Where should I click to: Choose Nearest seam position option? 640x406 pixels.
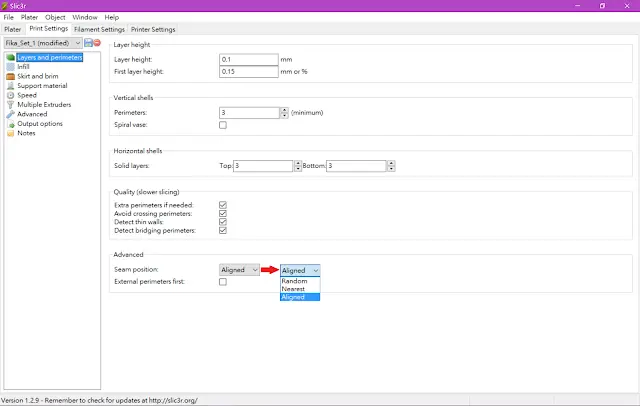click(300, 289)
